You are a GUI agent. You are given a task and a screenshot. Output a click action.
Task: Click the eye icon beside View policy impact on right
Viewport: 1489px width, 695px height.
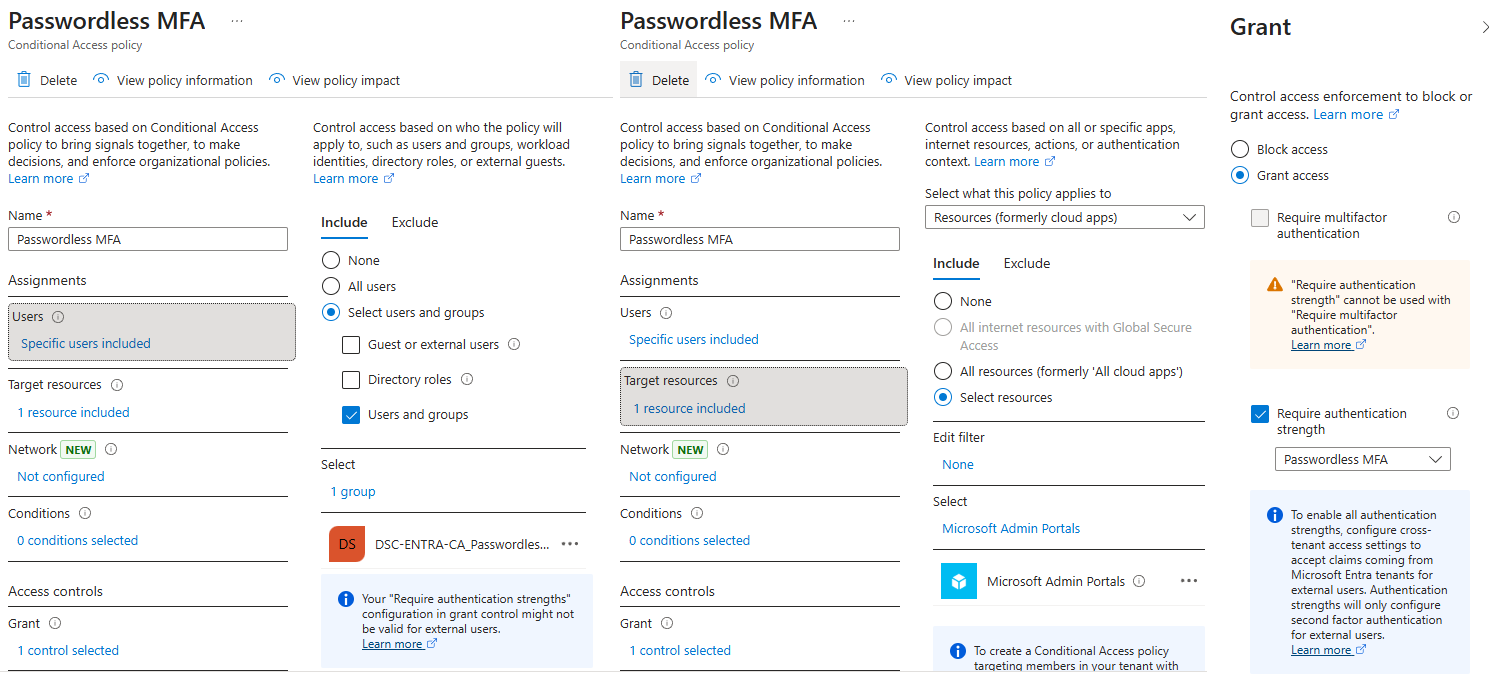click(x=889, y=80)
